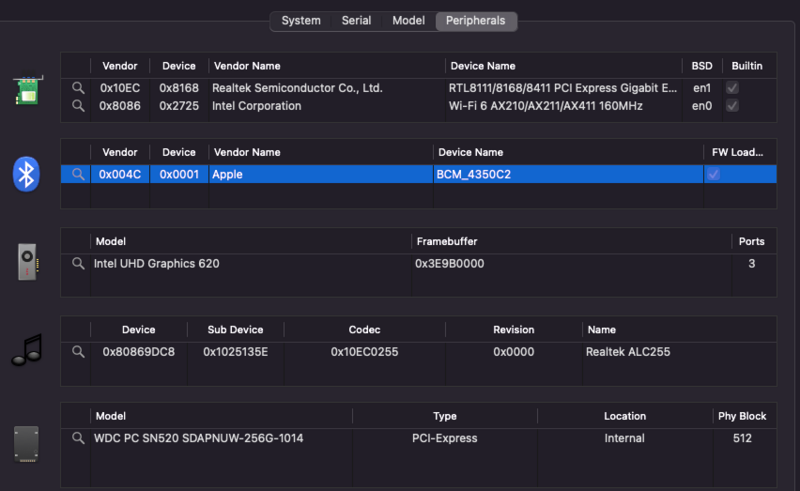Switch to the System tab
Screen dimensions: 800x491
(x=301, y=20)
